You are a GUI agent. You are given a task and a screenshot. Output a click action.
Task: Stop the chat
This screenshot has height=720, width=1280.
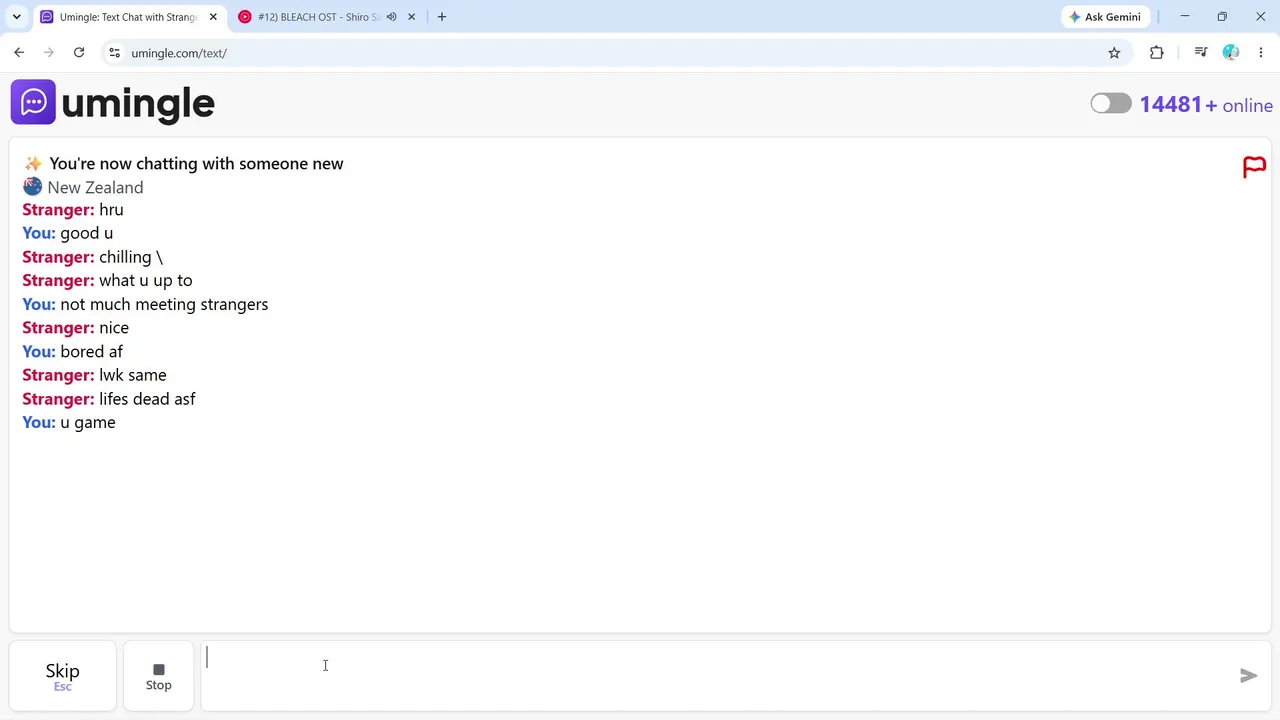coord(158,676)
